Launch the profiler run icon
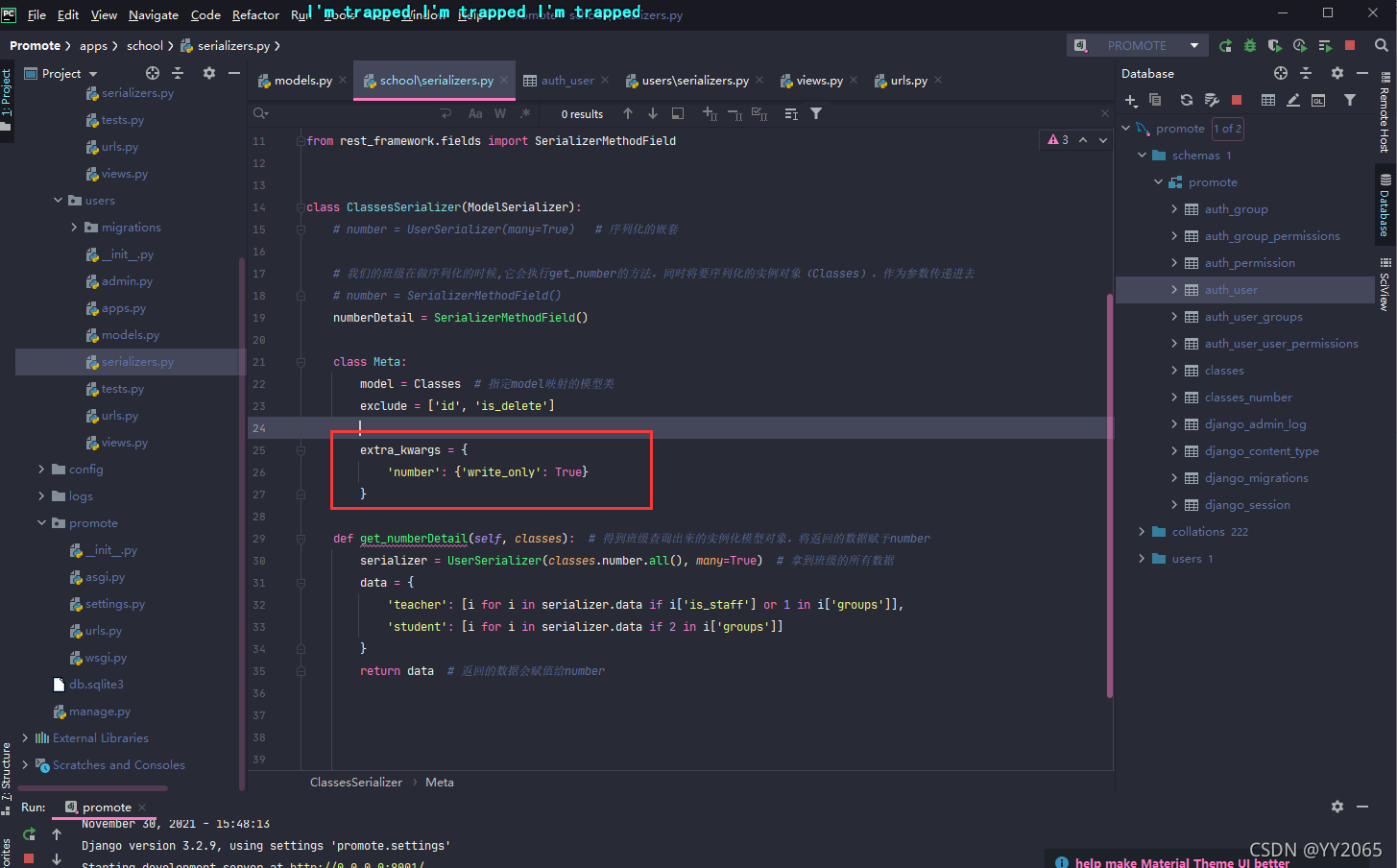Viewport: 1397px width, 868px height. (1299, 45)
